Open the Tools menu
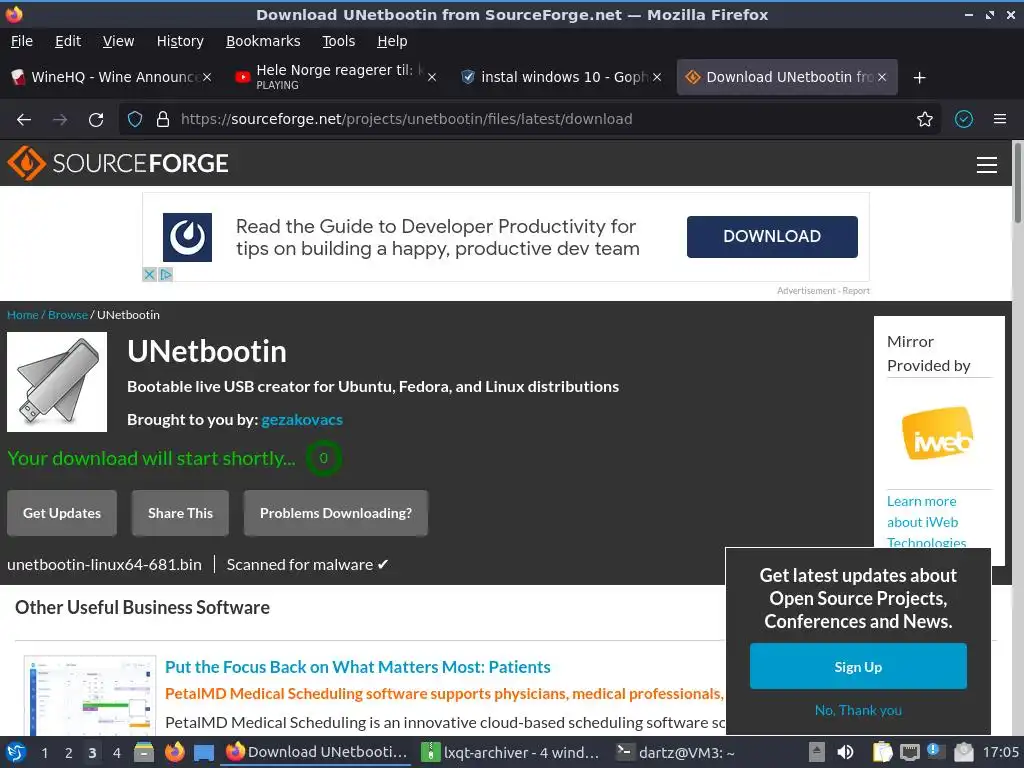The image size is (1024, 768). coord(338,41)
